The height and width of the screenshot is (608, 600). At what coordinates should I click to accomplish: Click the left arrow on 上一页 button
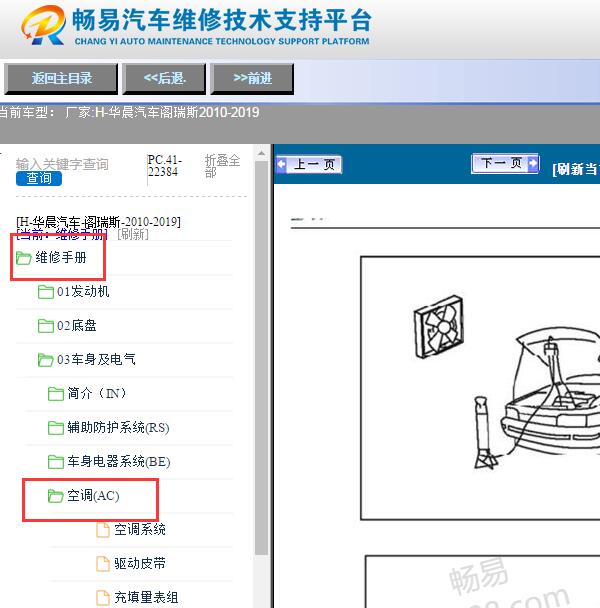click(282, 164)
